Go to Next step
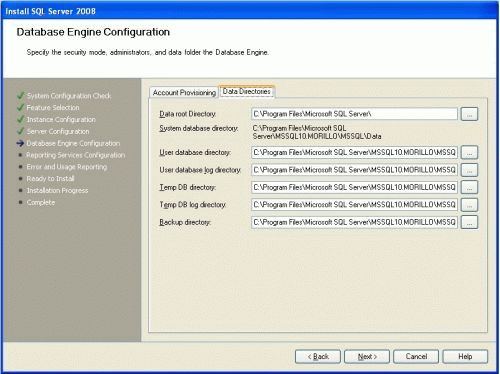500x374 pixels. [x=367, y=357]
